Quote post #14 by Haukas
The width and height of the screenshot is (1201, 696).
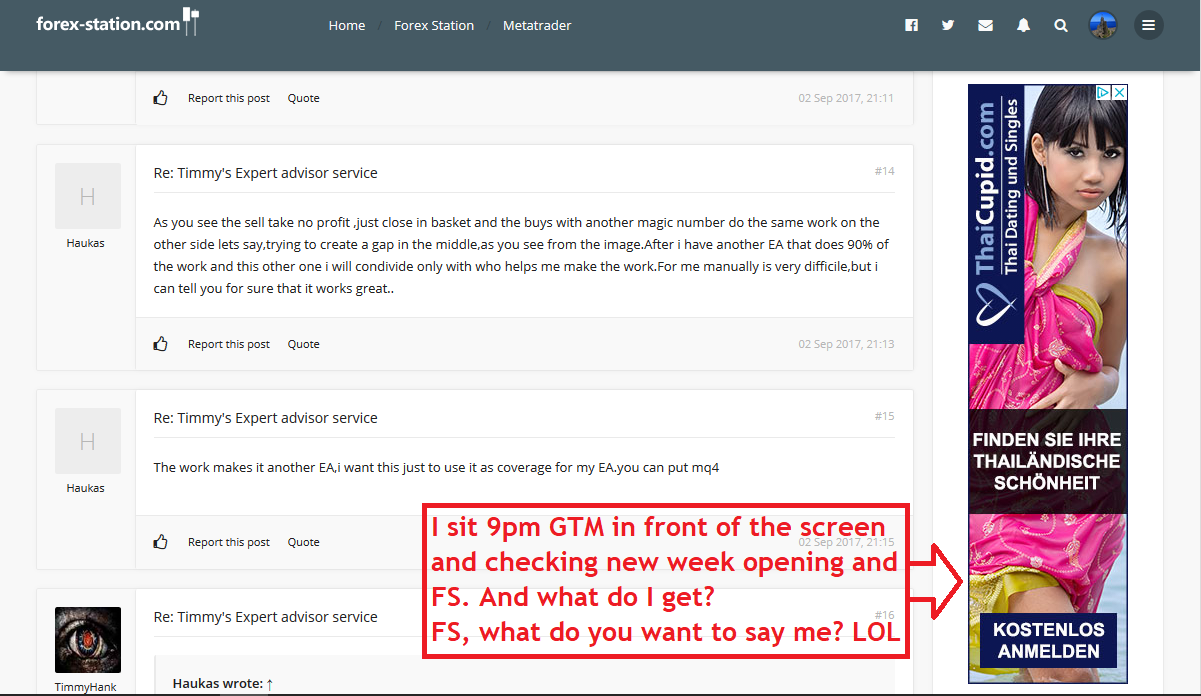[304, 344]
